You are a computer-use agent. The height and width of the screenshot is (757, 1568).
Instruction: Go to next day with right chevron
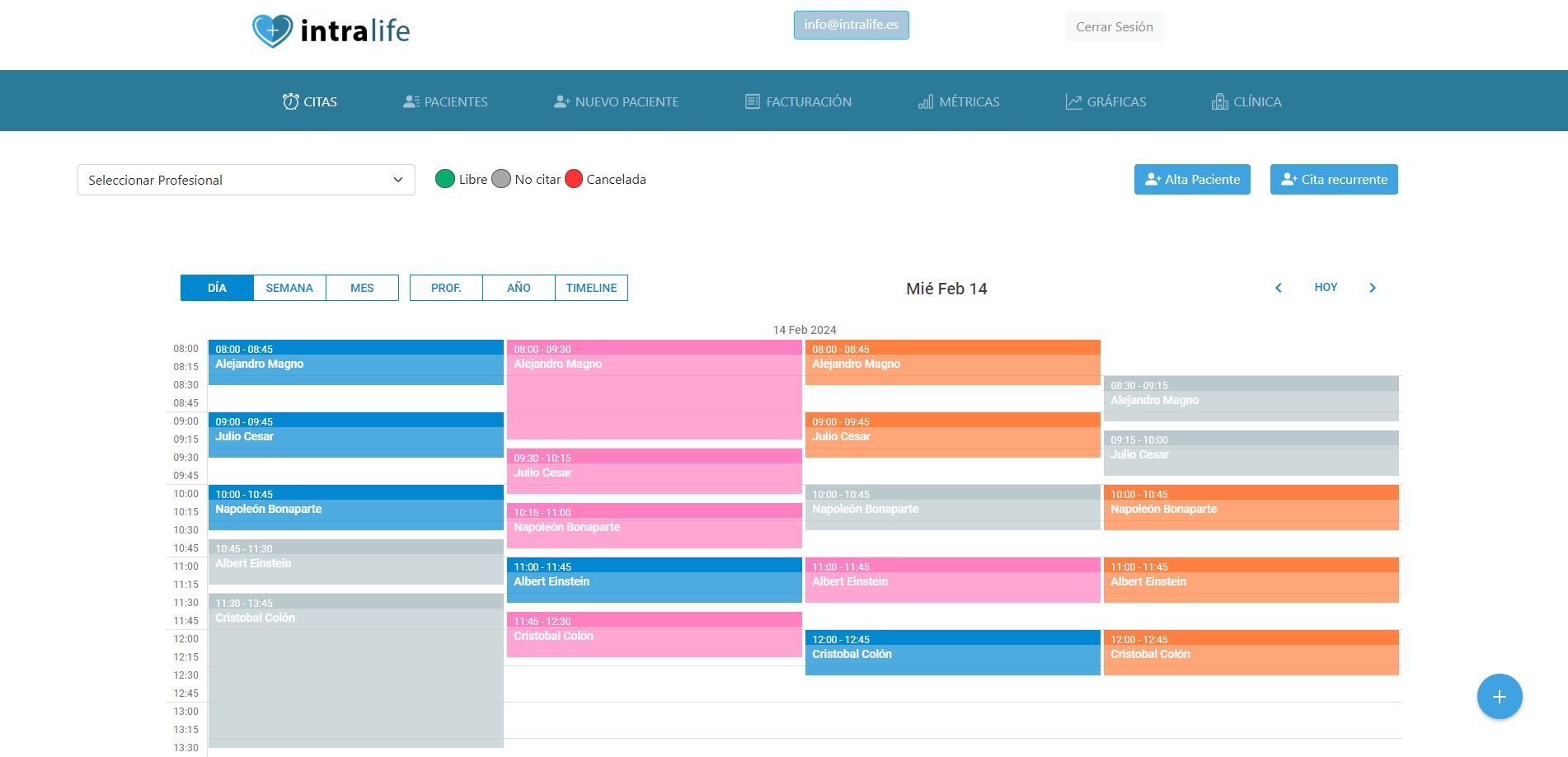1373,288
